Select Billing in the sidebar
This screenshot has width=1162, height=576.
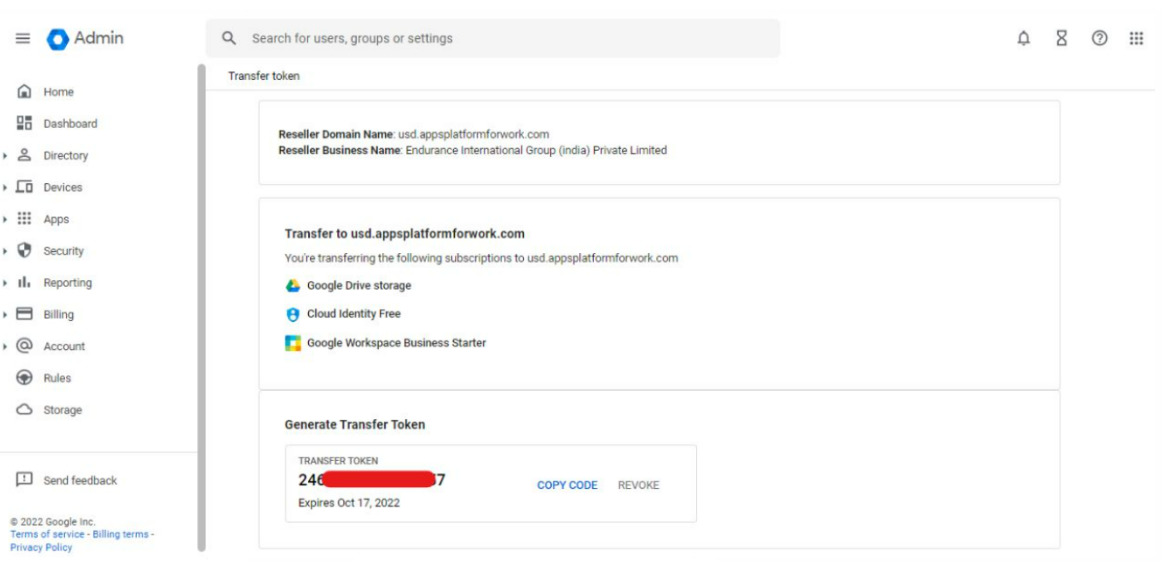tap(59, 314)
